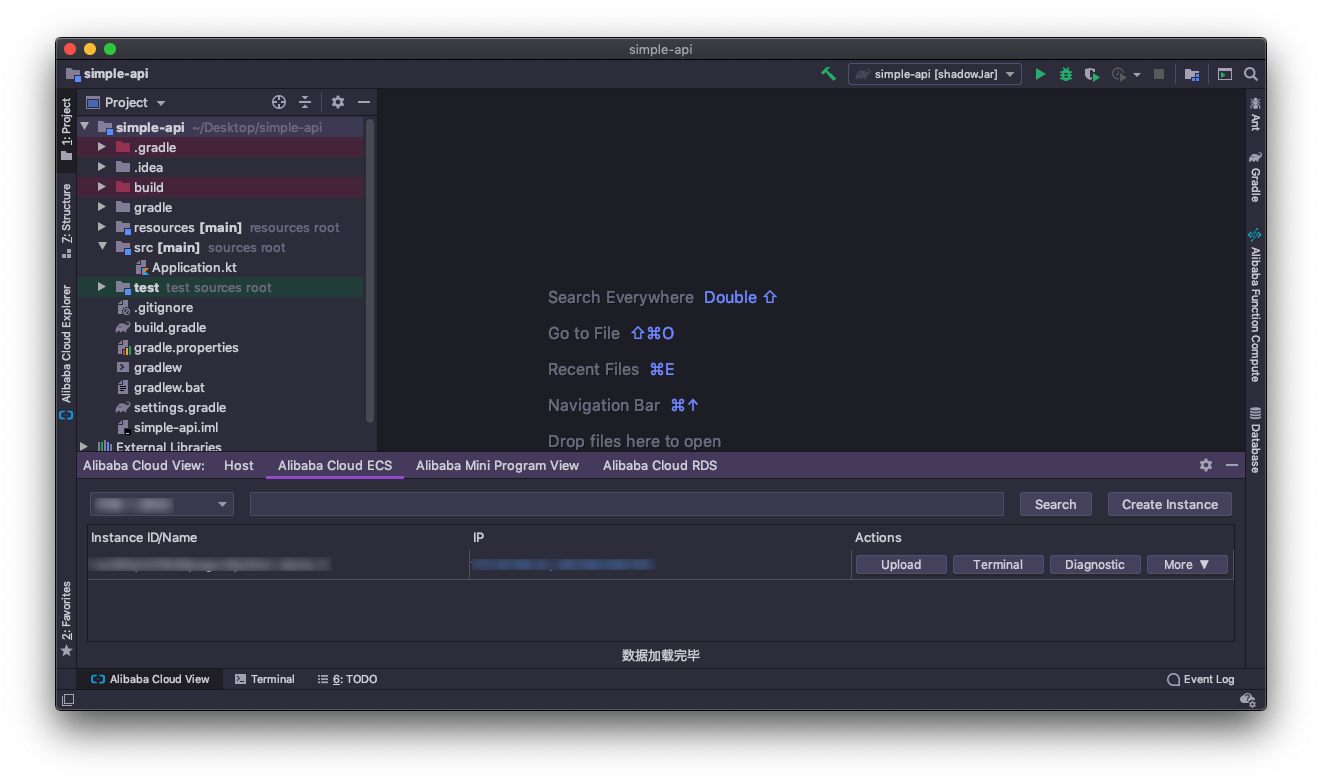Switch to Alibaba Mini Program View tab
This screenshot has height=784, width=1322.
point(497,465)
